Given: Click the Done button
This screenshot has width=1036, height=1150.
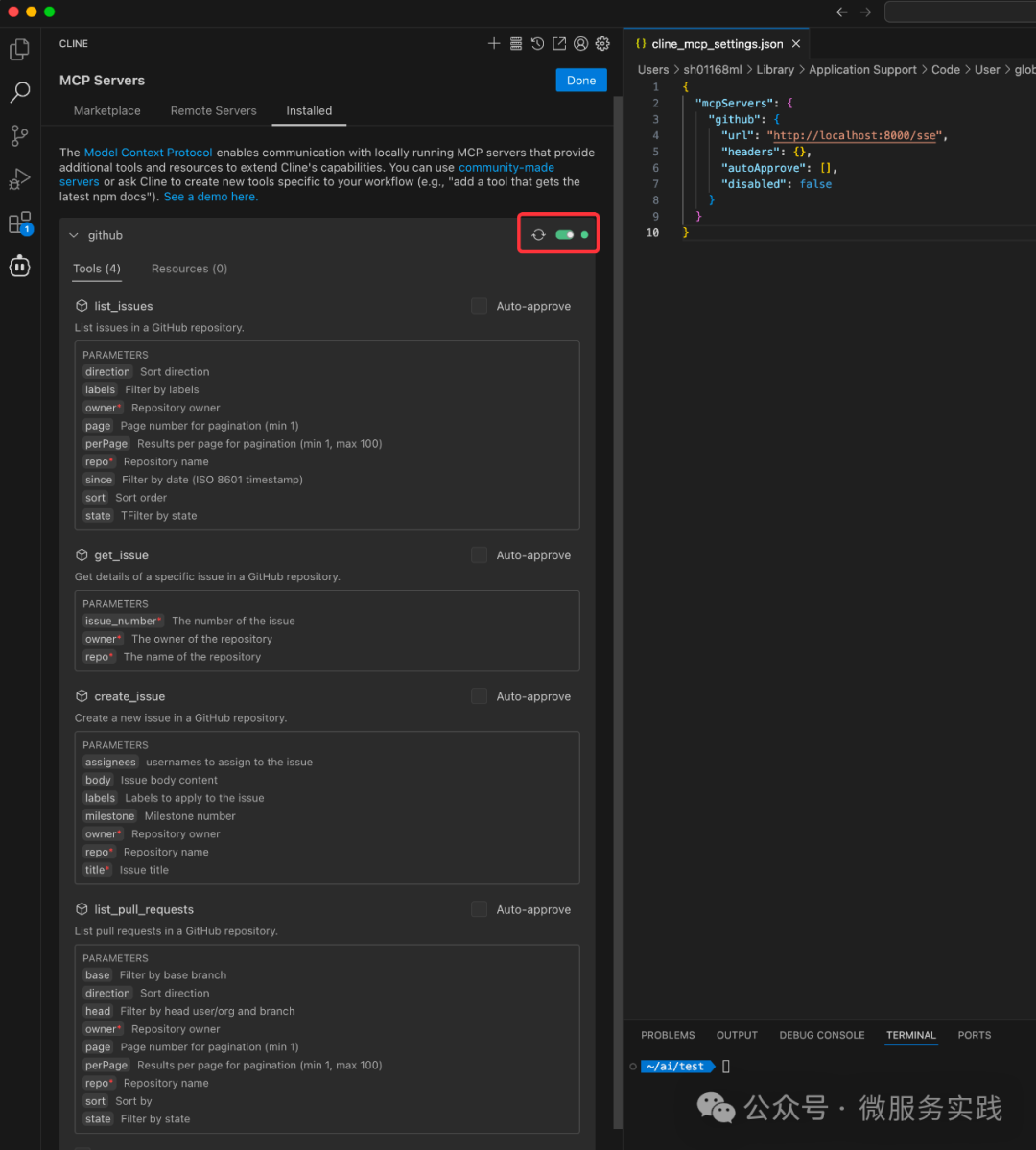Looking at the screenshot, I should point(581,80).
